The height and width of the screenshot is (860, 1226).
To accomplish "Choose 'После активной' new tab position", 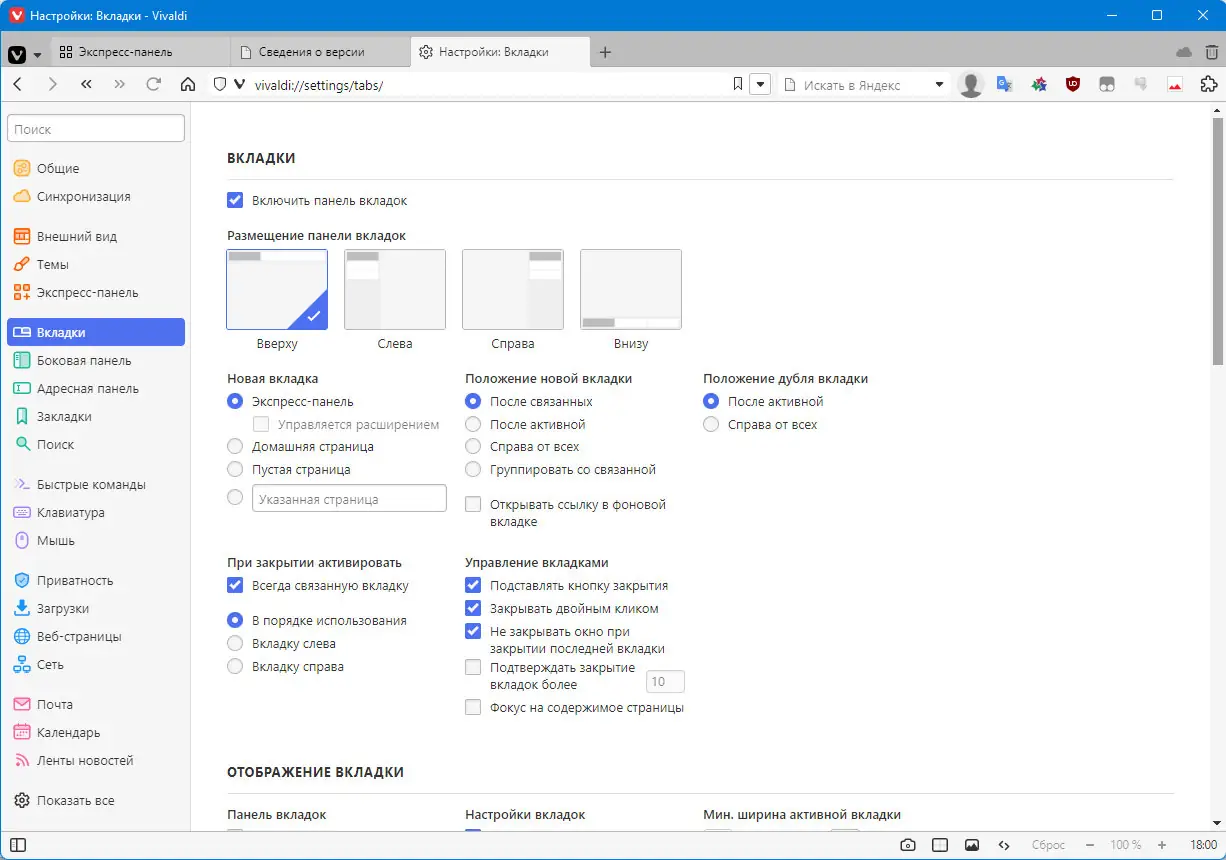I will pyautogui.click(x=473, y=424).
